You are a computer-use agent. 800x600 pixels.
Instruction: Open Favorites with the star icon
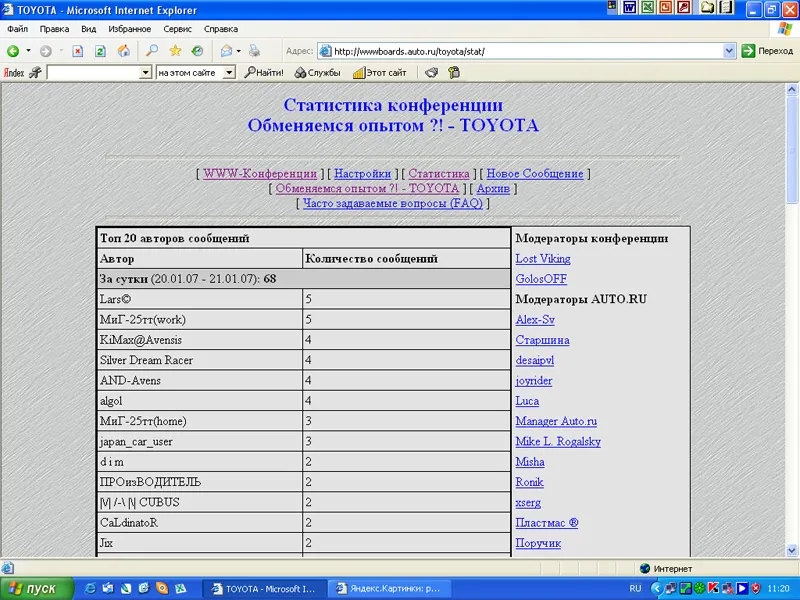[x=175, y=51]
